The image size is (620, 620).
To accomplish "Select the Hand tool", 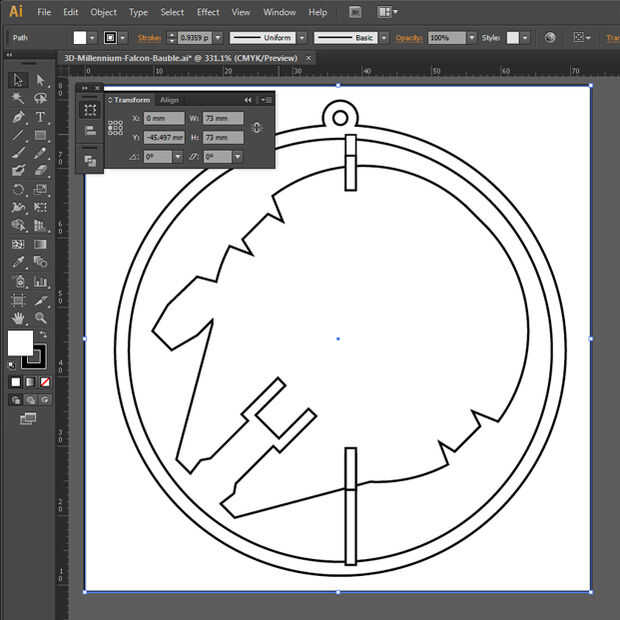I will point(18,318).
